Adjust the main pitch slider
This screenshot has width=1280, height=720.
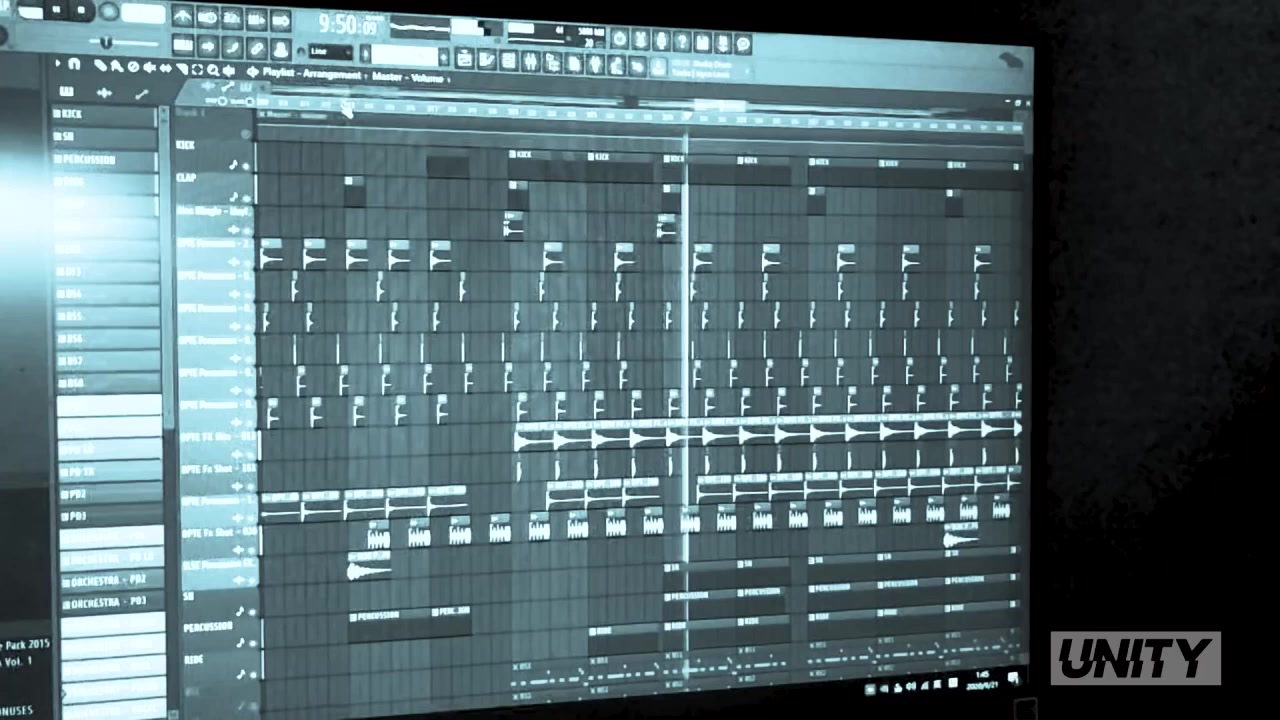(106, 42)
